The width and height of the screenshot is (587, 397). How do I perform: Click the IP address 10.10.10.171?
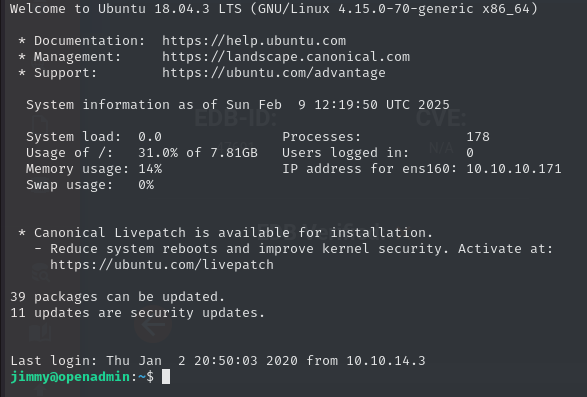pyautogui.click(x=514, y=169)
